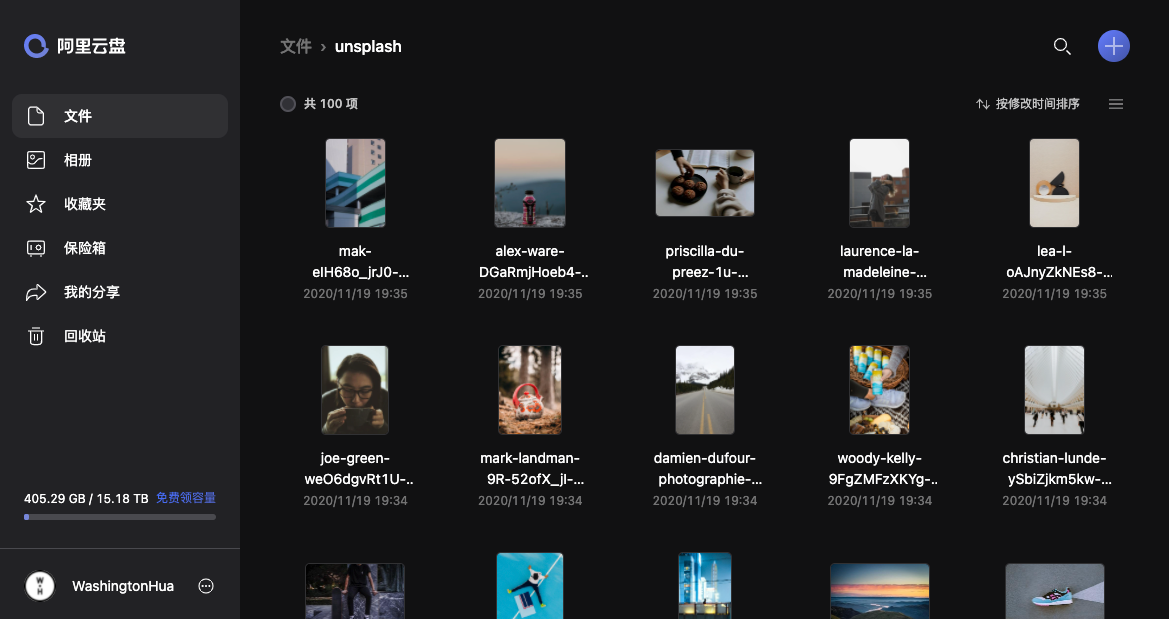Click the storage usage progress bar
This screenshot has width=1169, height=619.
click(120, 517)
